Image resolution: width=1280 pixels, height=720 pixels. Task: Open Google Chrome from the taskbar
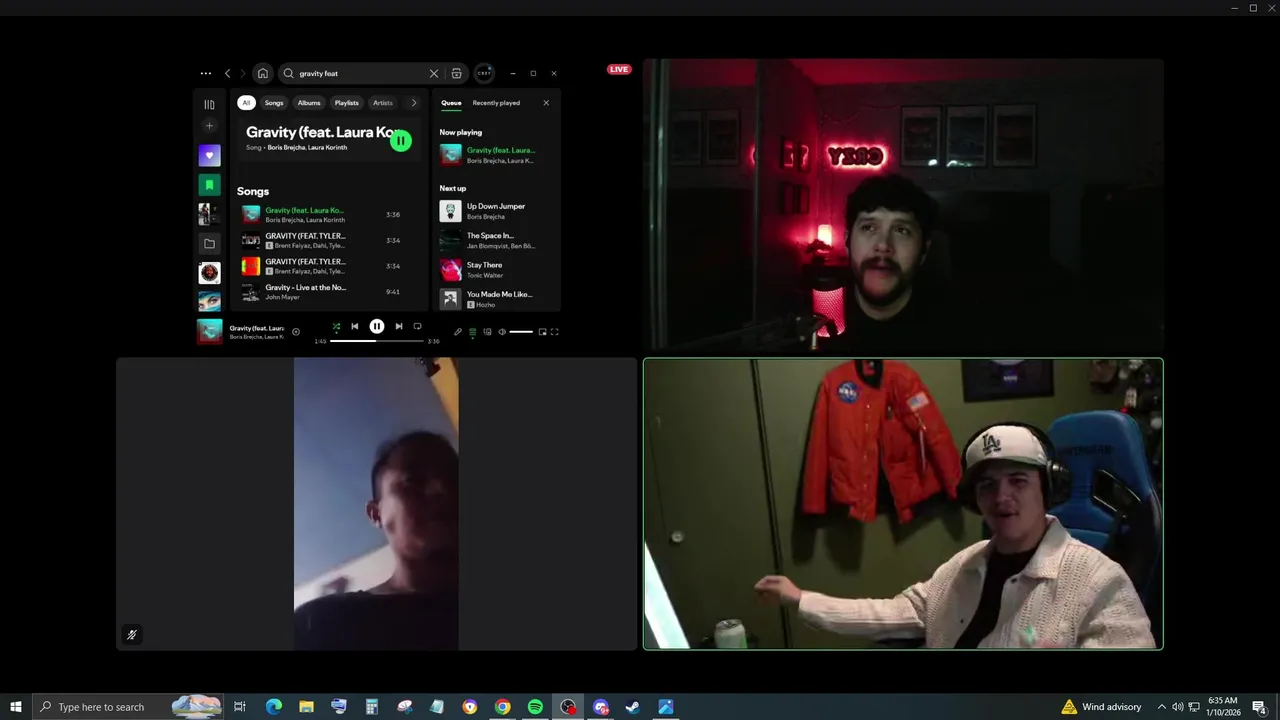tap(502, 707)
